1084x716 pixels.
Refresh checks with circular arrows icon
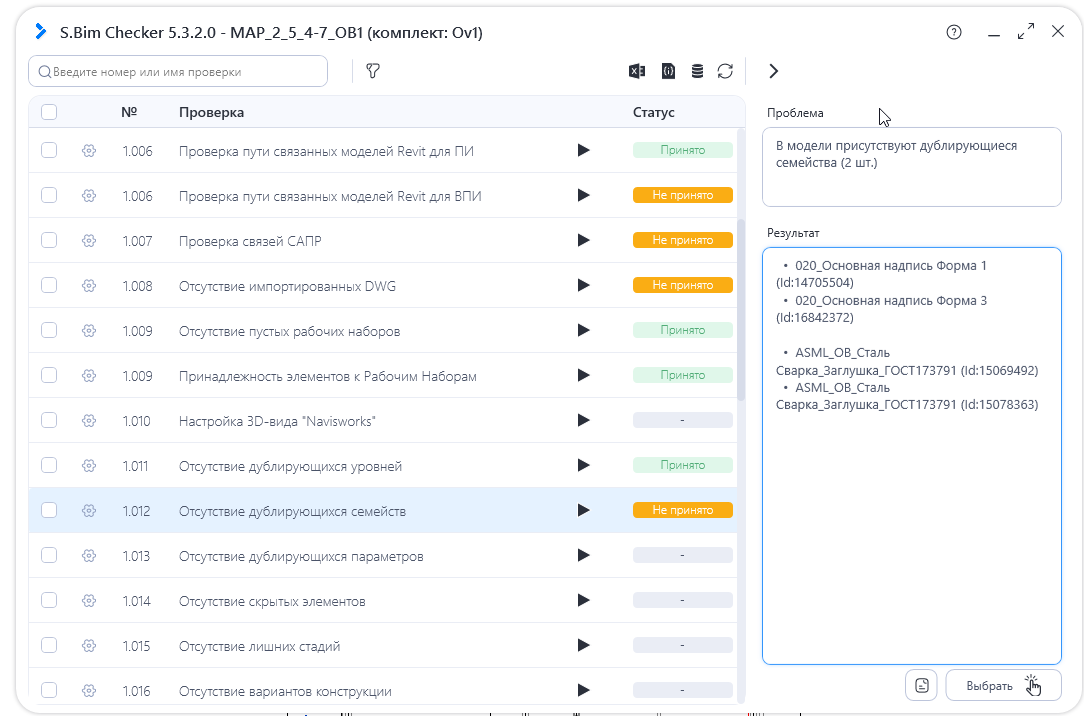point(725,71)
